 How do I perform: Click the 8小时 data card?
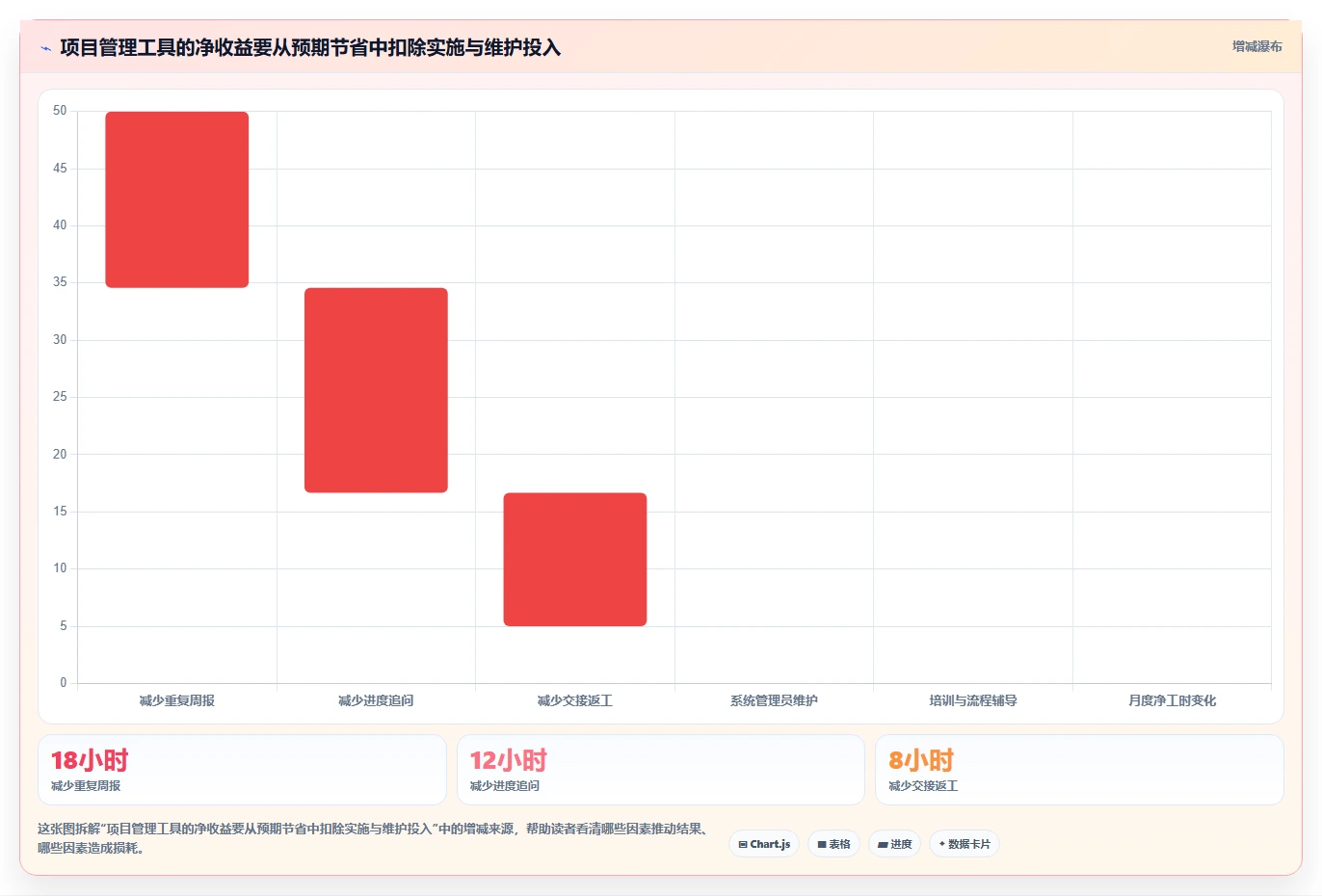click(x=1079, y=770)
